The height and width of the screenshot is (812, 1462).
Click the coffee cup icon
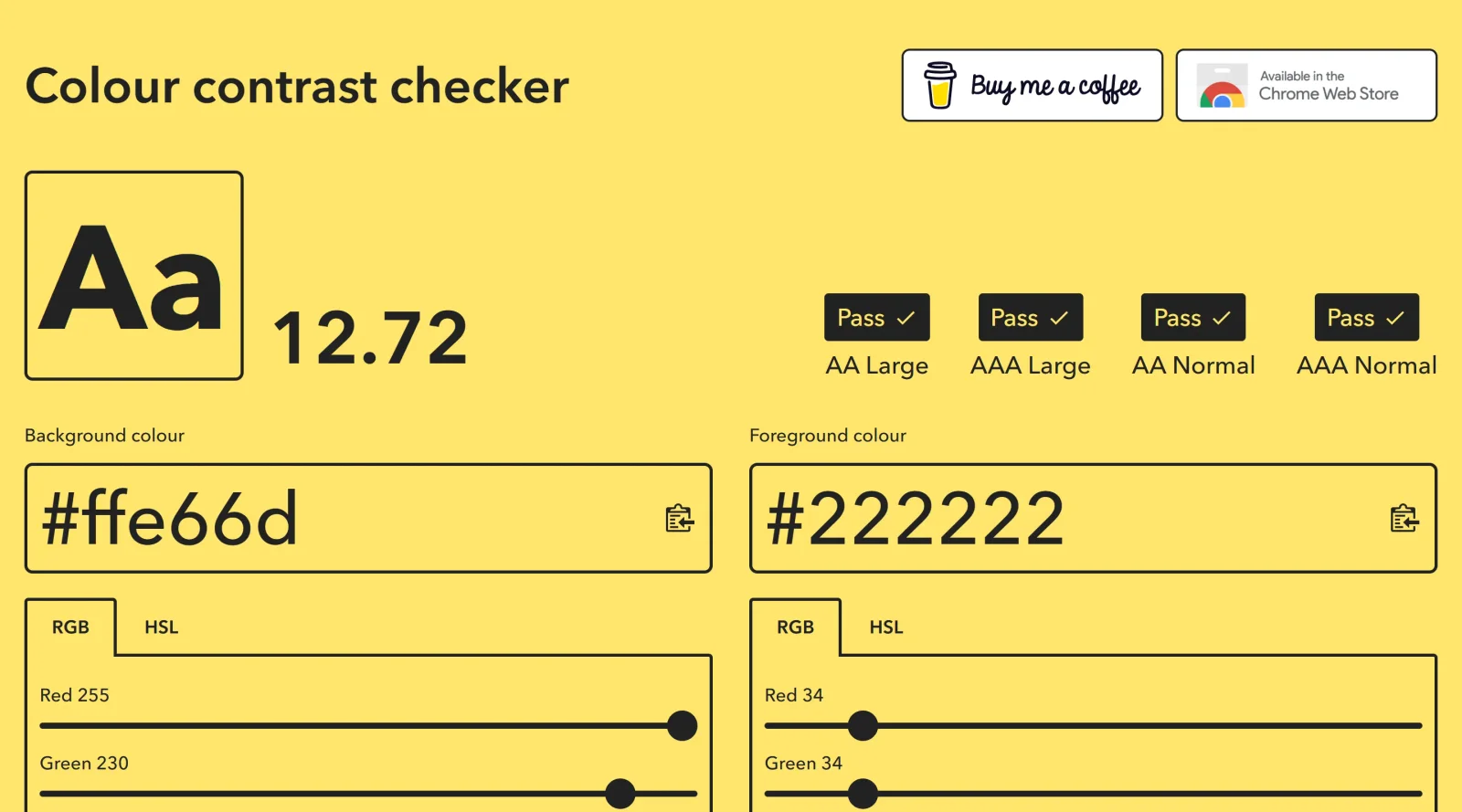pyautogui.click(x=938, y=85)
